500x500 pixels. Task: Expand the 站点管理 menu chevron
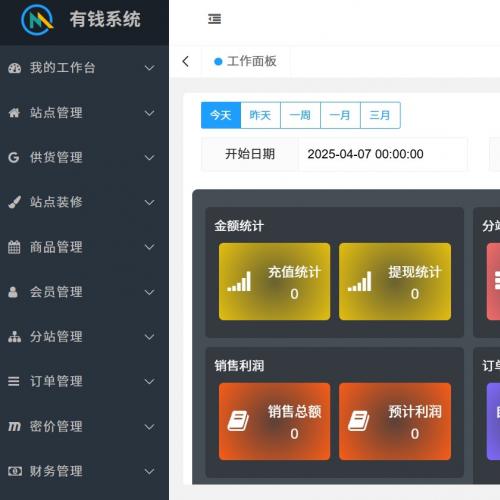(149, 113)
